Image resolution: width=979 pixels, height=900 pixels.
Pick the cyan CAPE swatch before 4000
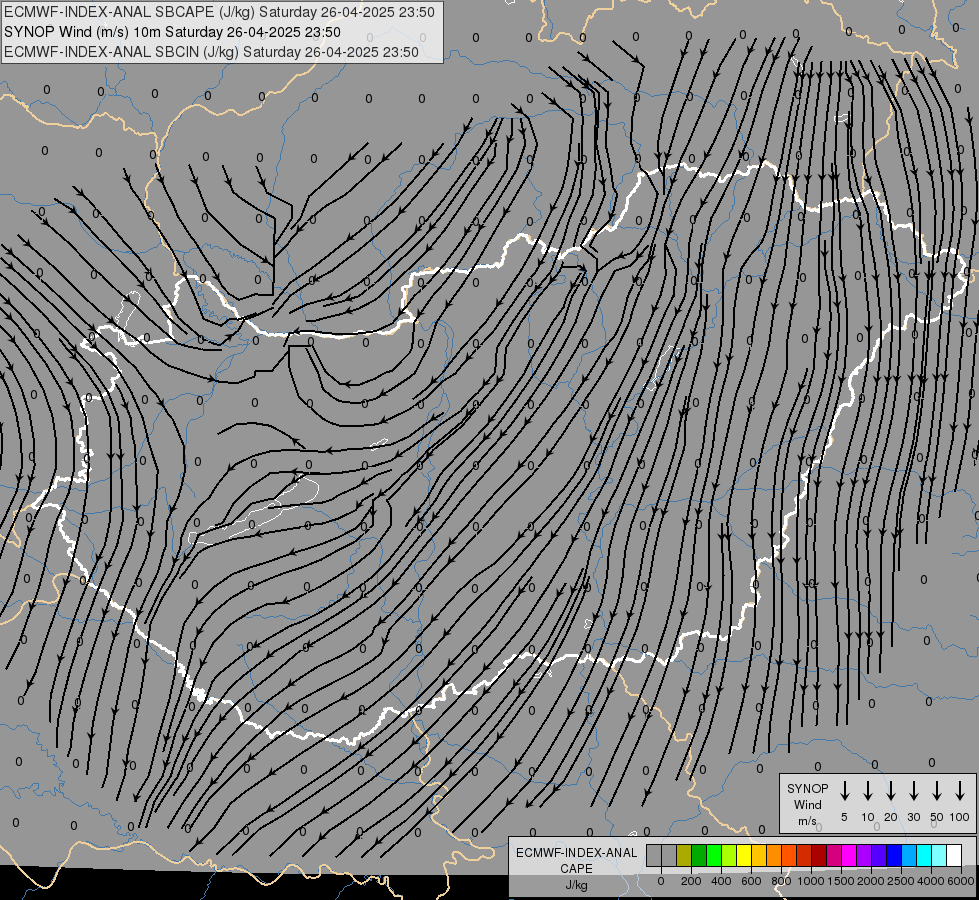(925, 855)
